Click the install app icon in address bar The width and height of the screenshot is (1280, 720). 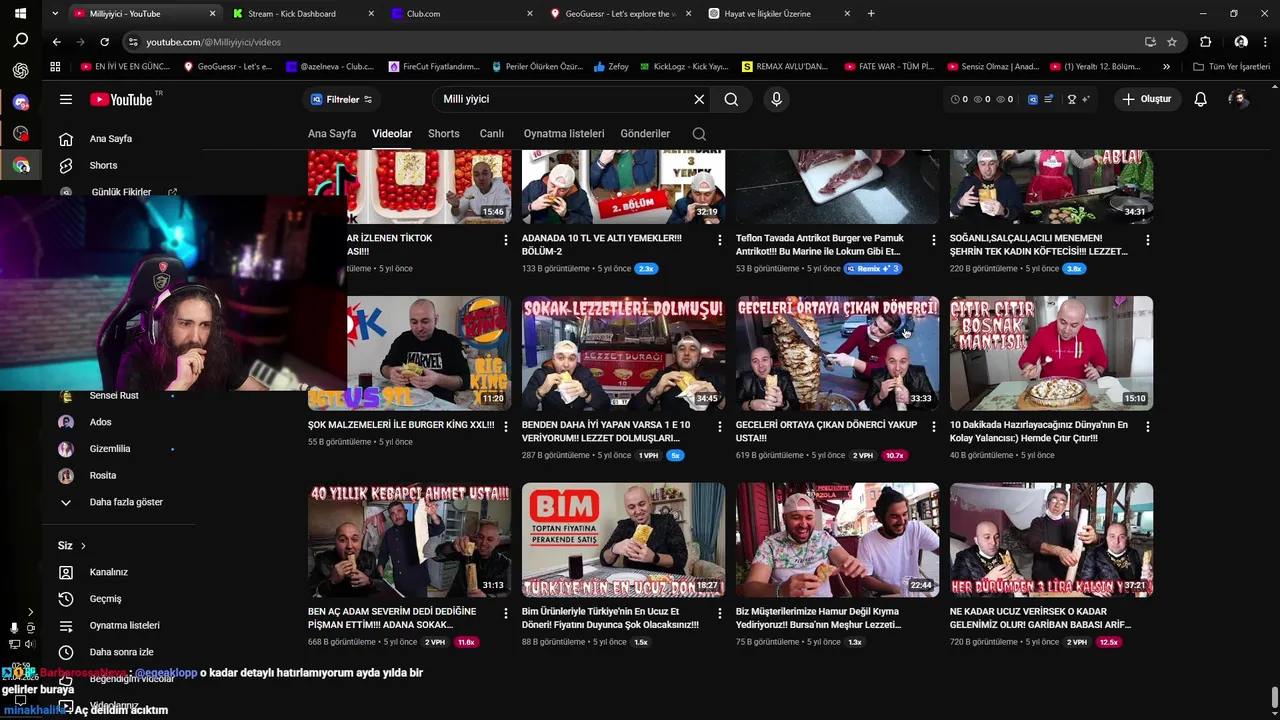[x=1150, y=42]
